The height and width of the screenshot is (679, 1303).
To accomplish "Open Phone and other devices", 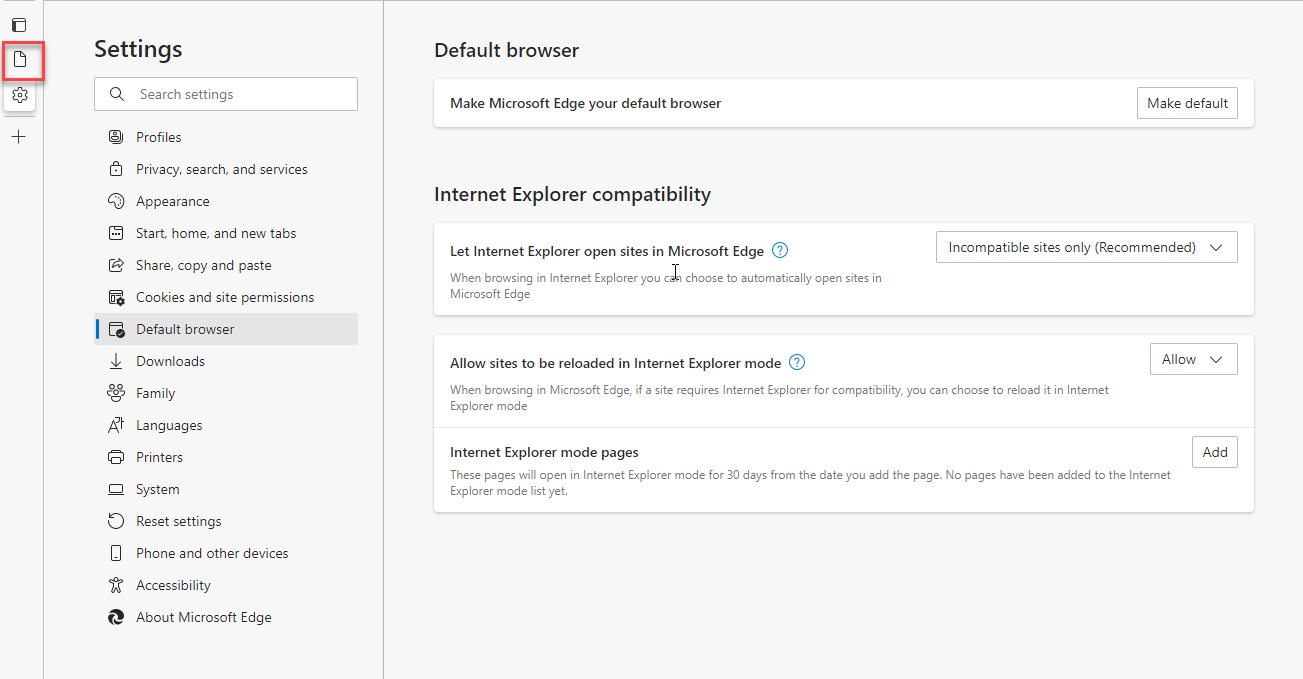I will tap(226, 553).
